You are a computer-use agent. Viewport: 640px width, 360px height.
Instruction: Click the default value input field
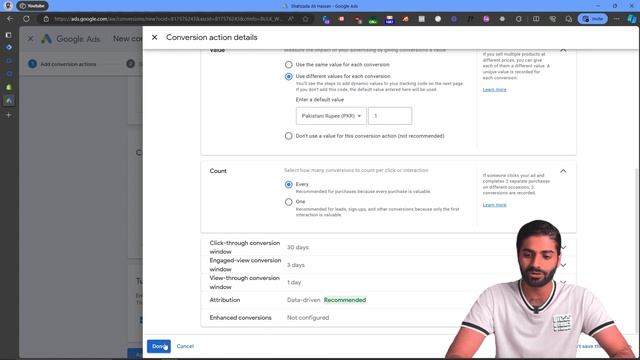tap(390, 116)
